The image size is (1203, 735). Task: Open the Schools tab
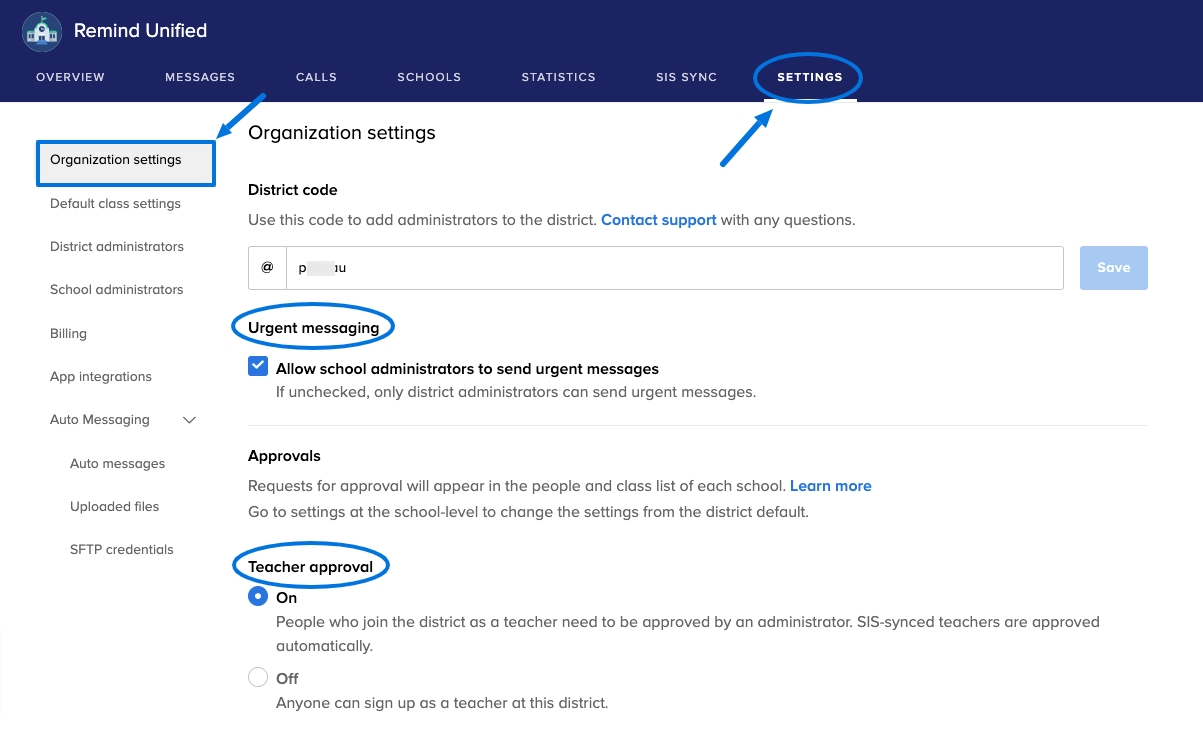click(x=429, y=77)
